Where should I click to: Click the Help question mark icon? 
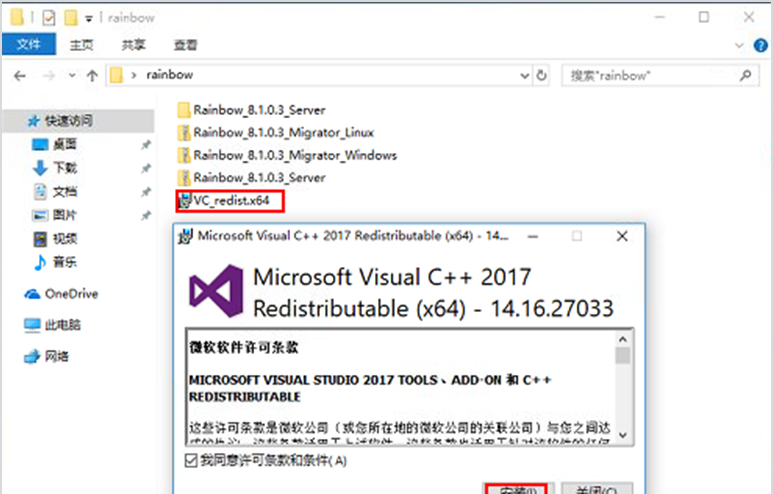(756, 46)
